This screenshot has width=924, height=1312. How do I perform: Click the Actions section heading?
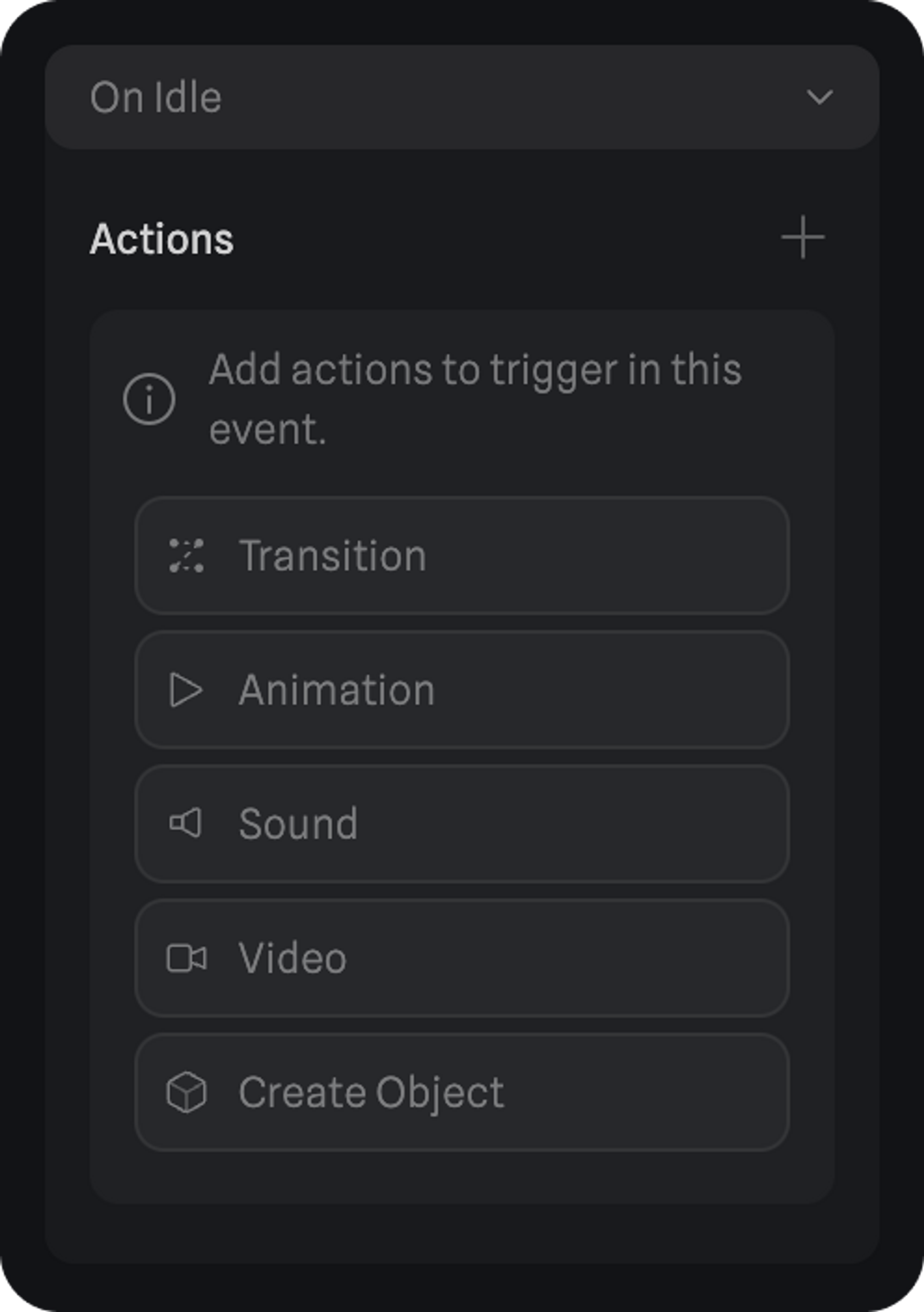click(162, 239)
